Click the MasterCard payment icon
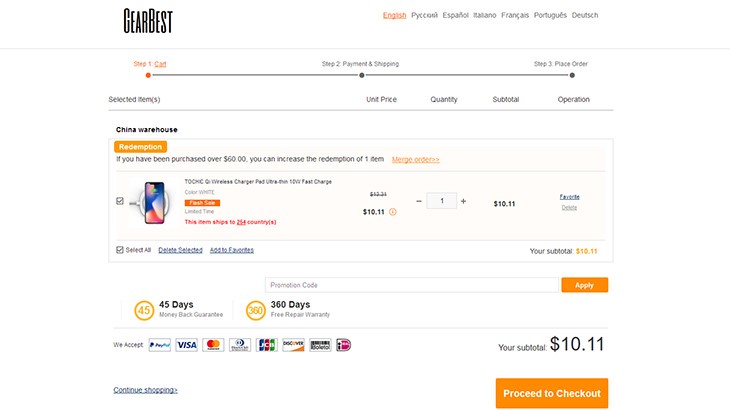This screenshot has height=410, width=730. point(213,345)
